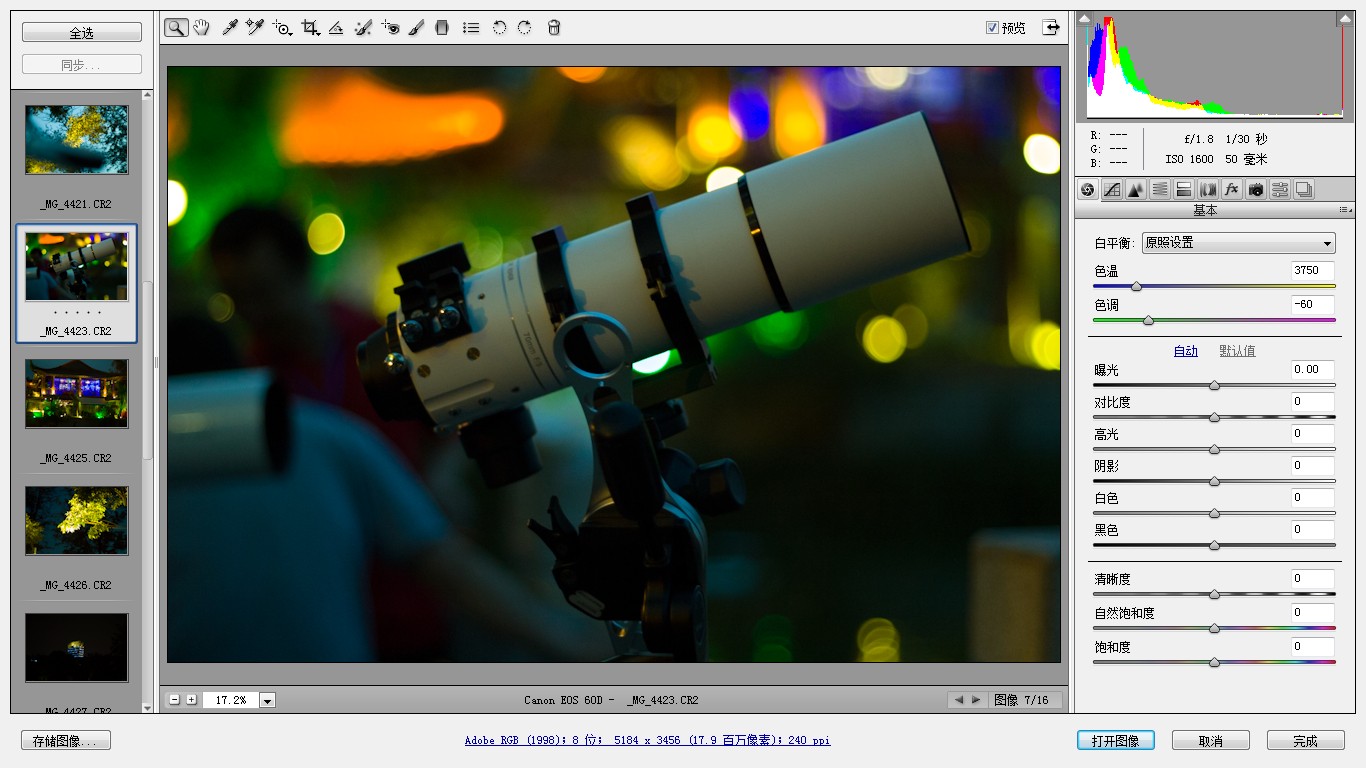The image size is (1366, 768).
Task: Open the 白平衡 white balance dropdown
Action: pos(1239,243)
